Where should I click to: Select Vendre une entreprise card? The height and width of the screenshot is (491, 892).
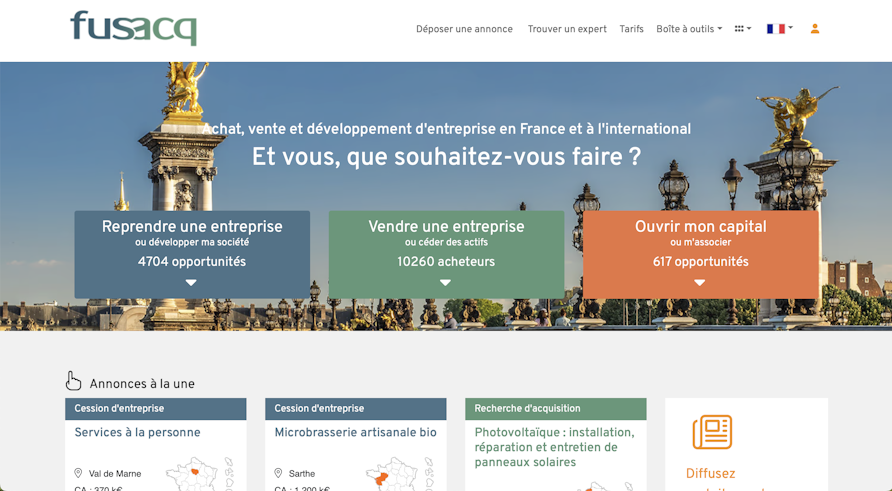(x=446, y=254)
